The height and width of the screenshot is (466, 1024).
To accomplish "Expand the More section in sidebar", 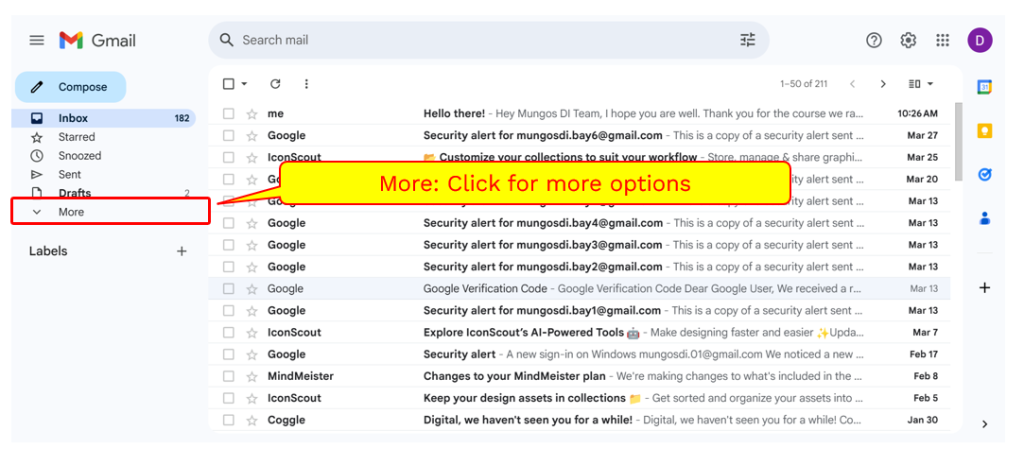I will 71,212.
